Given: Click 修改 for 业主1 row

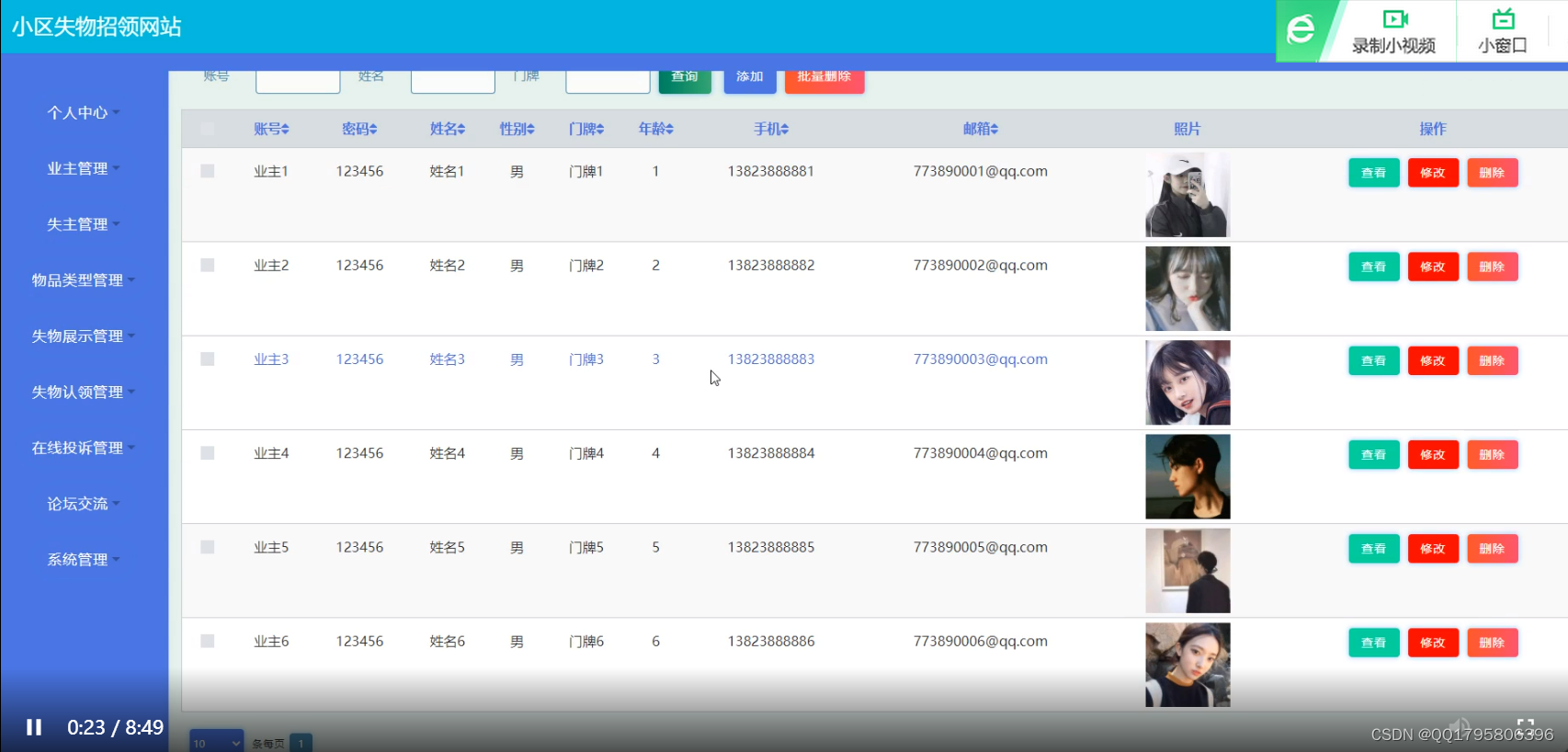Looking at the screenshot, I should click(1433, 173).
